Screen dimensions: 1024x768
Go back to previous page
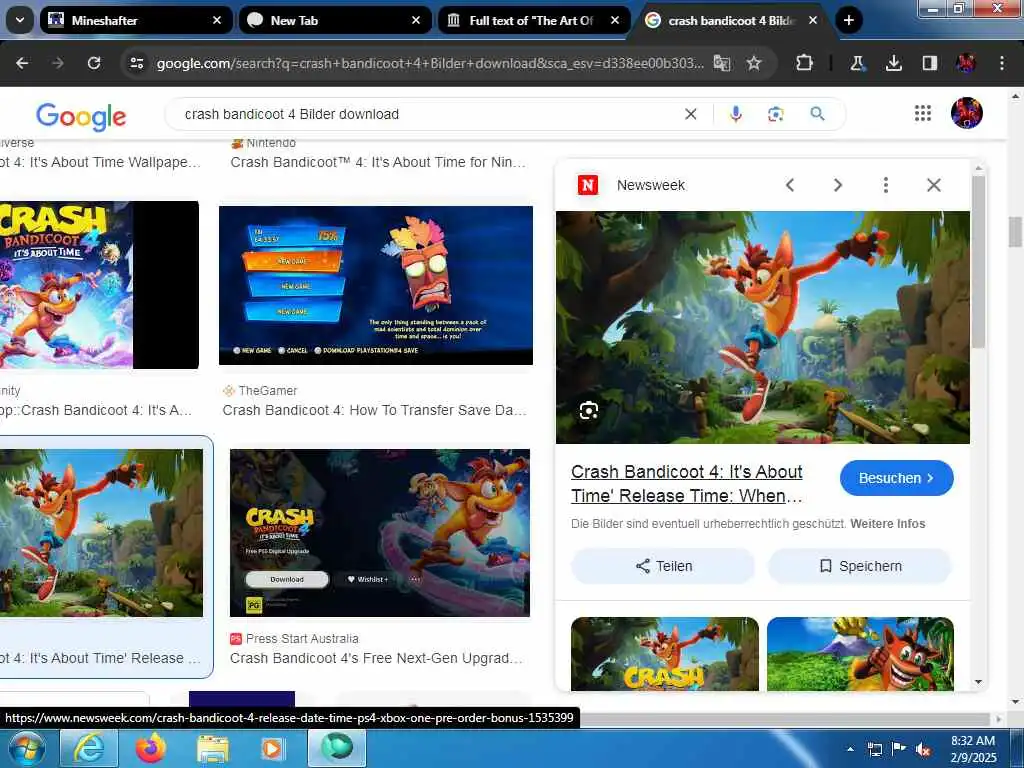22,63
